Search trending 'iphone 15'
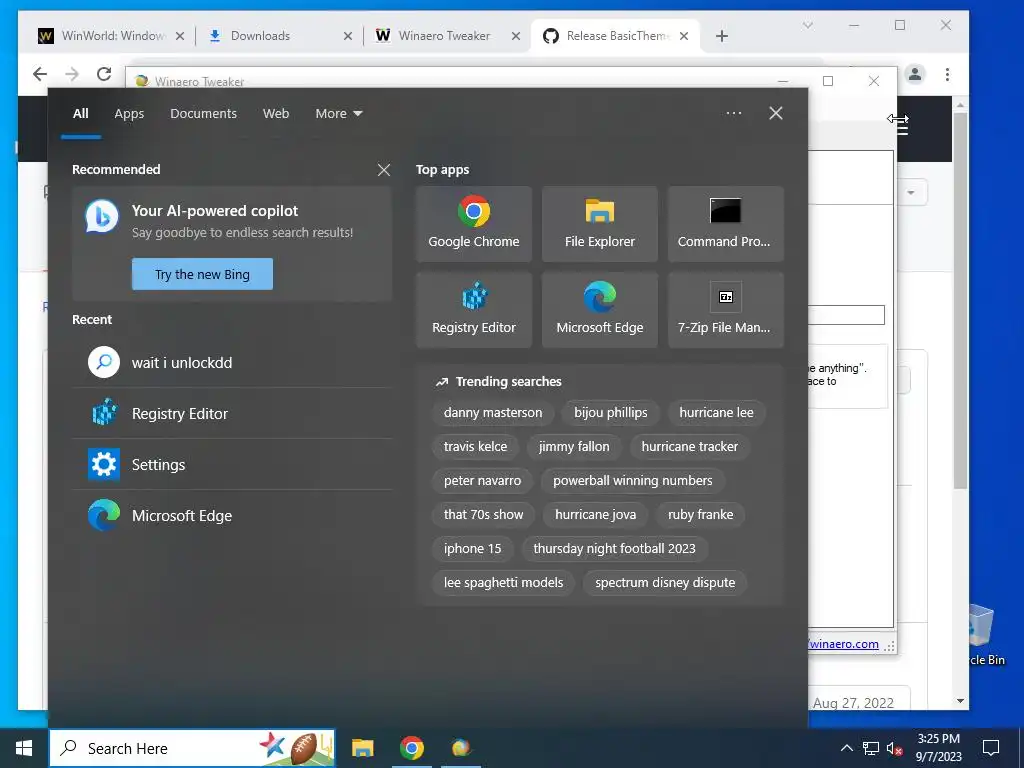Viewport: 1024px width, 768px height. coord(473,549)
